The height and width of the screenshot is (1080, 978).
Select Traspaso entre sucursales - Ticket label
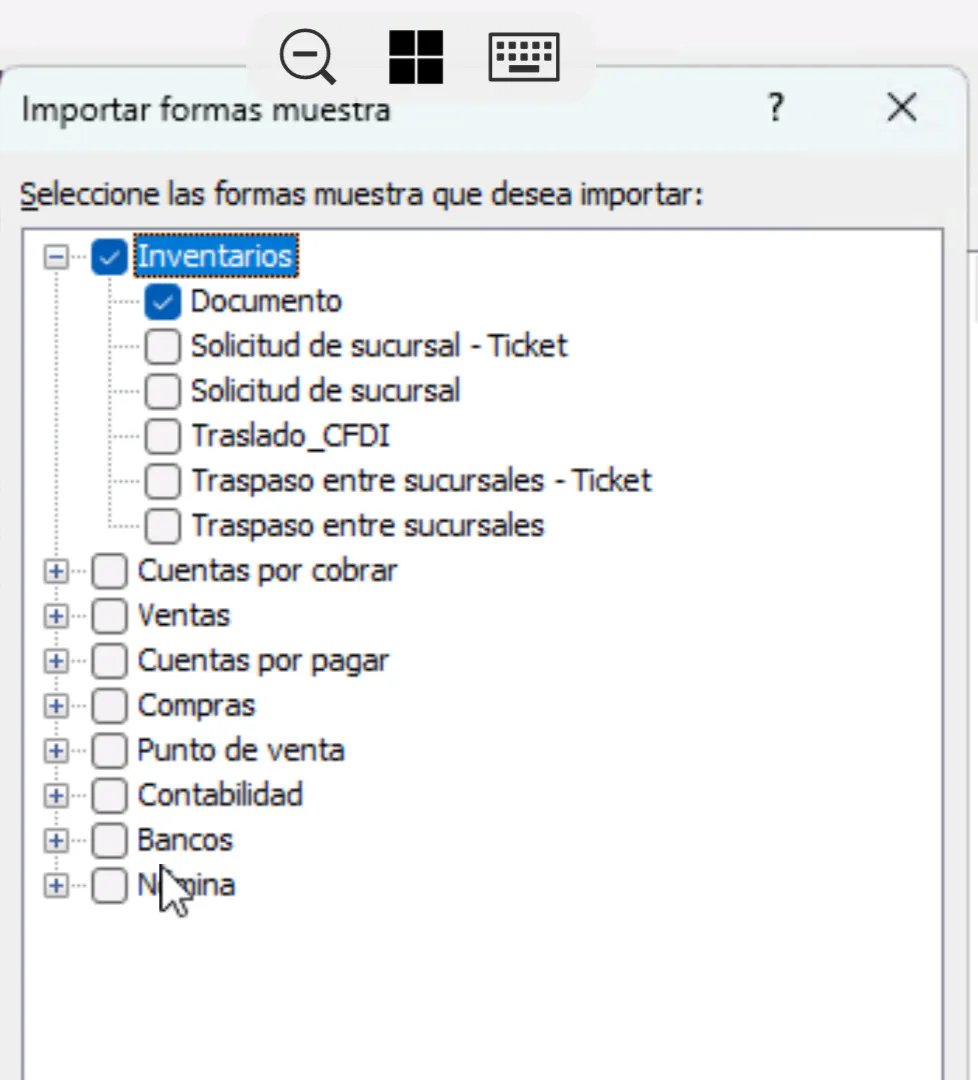click(421, 481)
